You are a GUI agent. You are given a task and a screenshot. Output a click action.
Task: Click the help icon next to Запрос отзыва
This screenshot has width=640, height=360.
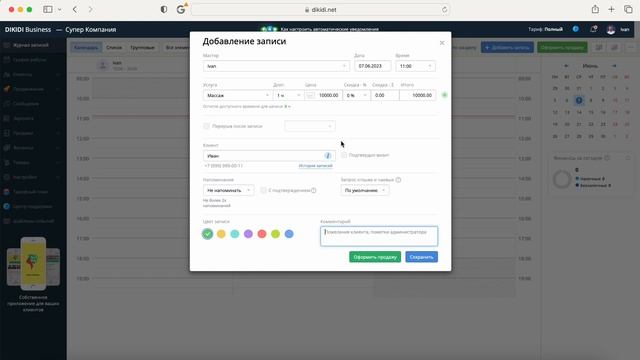398,180
